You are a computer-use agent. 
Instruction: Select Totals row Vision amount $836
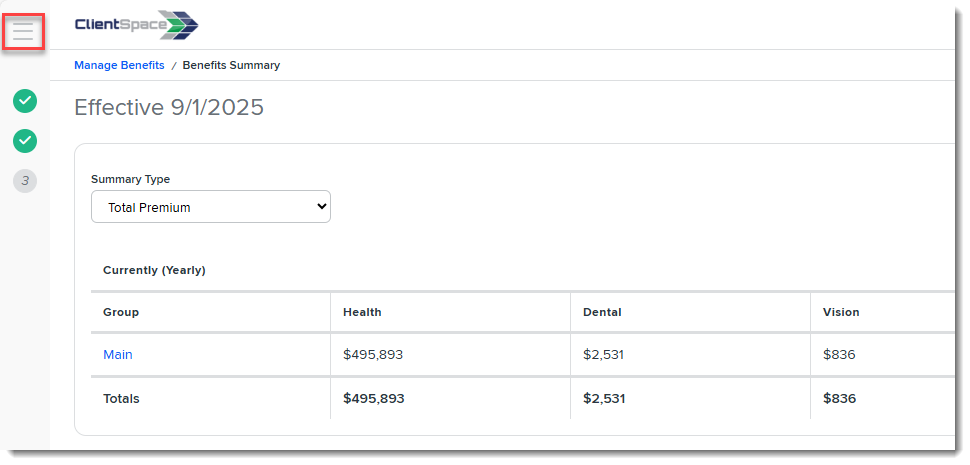[x=839, y=399]
